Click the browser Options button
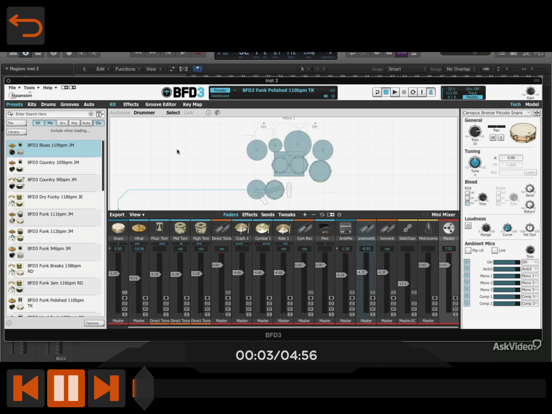The image size is (552, 414). 94,323
